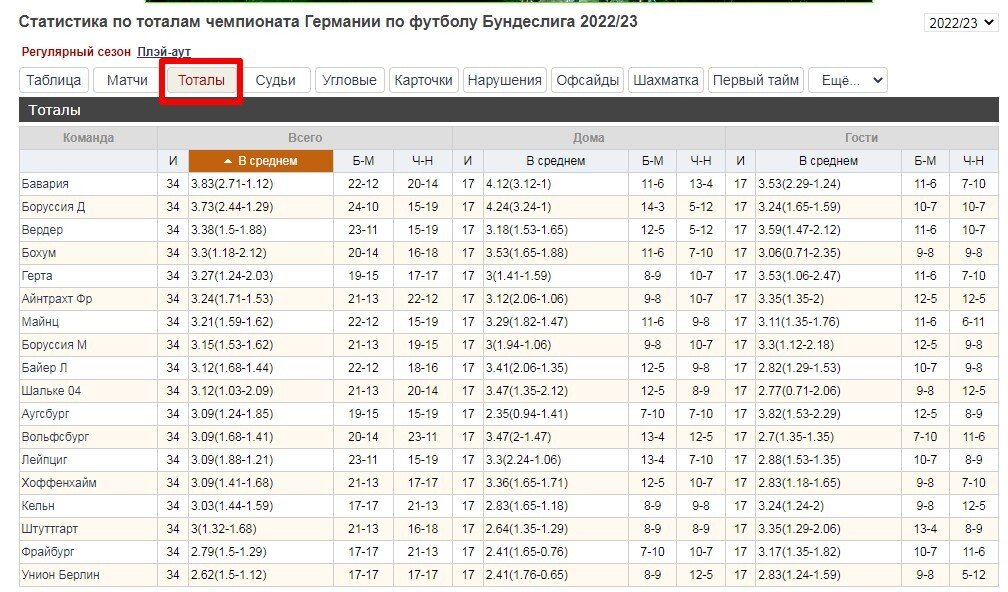Image resolution: width=1008 pixels, height=592 pixels.
Task: Expand the Ещё... dropdown menu
Action: (x=847, y=81)
